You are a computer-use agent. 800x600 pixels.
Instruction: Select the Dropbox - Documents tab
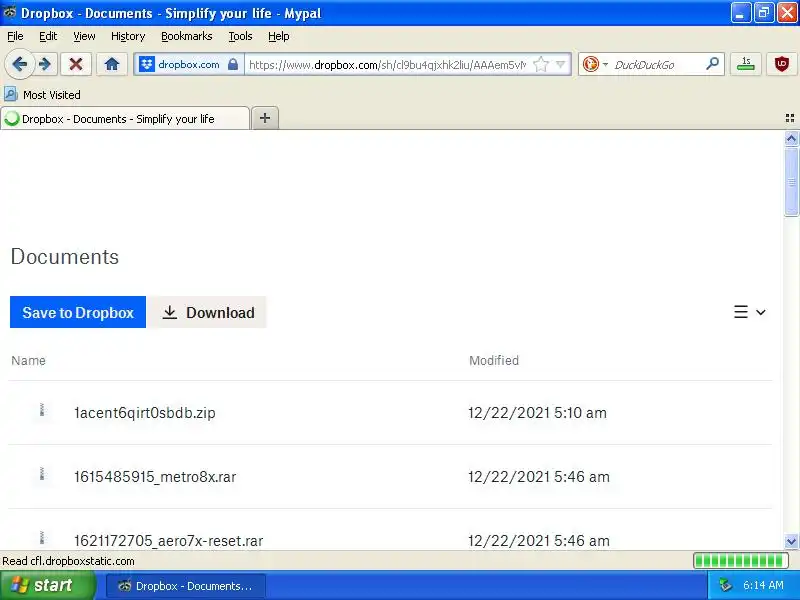pyautogui.click(x=125, y=118)
